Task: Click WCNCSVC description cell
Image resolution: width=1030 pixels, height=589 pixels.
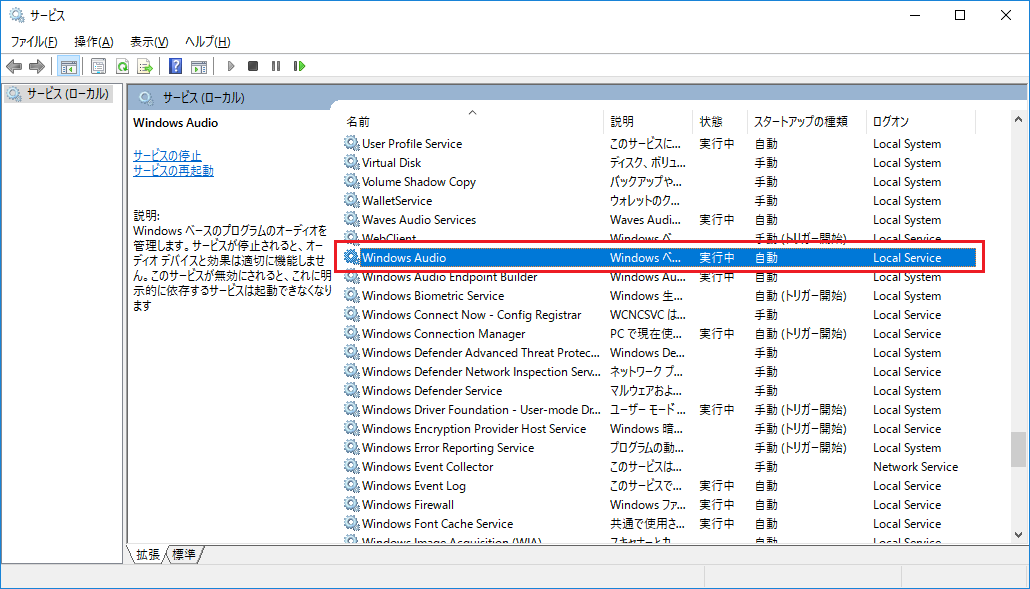Action: [x=647, y=315]
